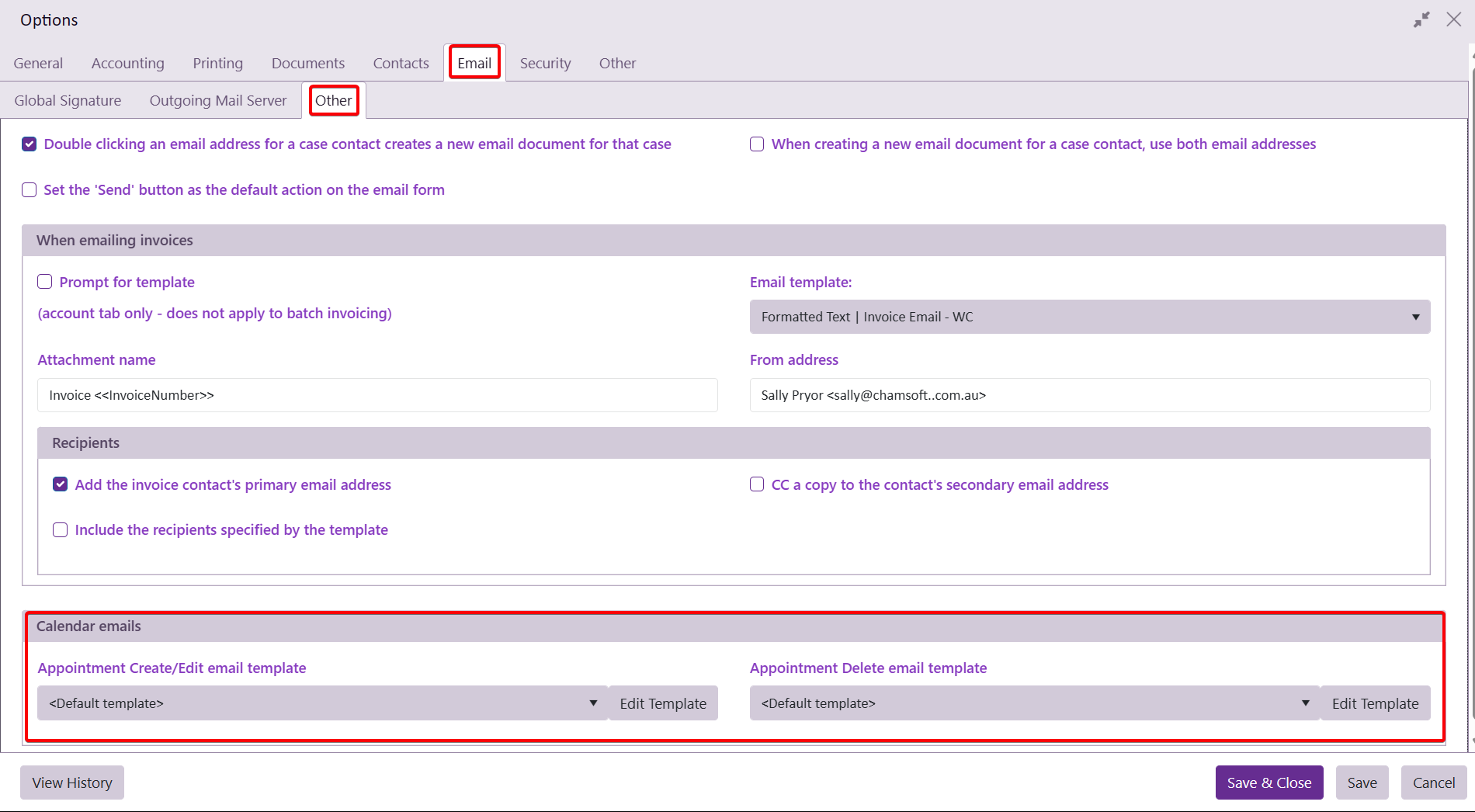Expand Appointment Delete email template dropdown
Image resolution: width=1475 pixels, height=812 pixels.
click(x=1034, y=703)
